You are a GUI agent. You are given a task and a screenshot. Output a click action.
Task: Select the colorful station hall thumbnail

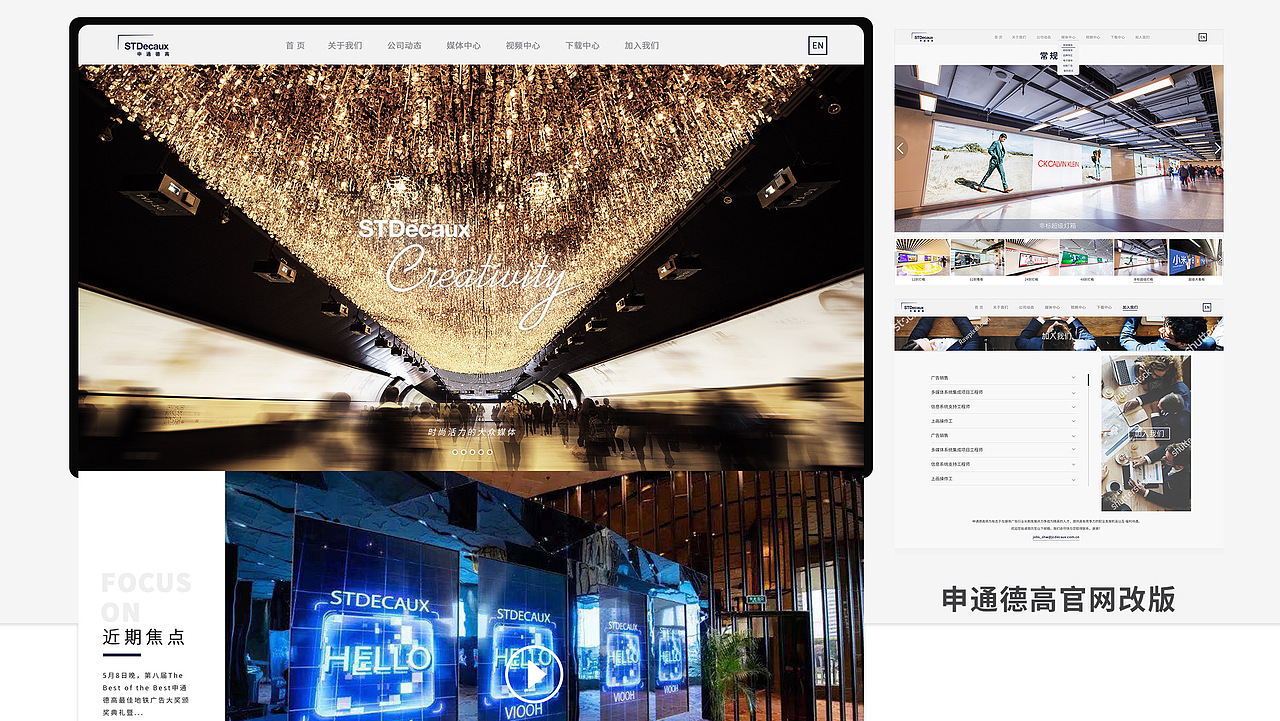click(922, 259)
